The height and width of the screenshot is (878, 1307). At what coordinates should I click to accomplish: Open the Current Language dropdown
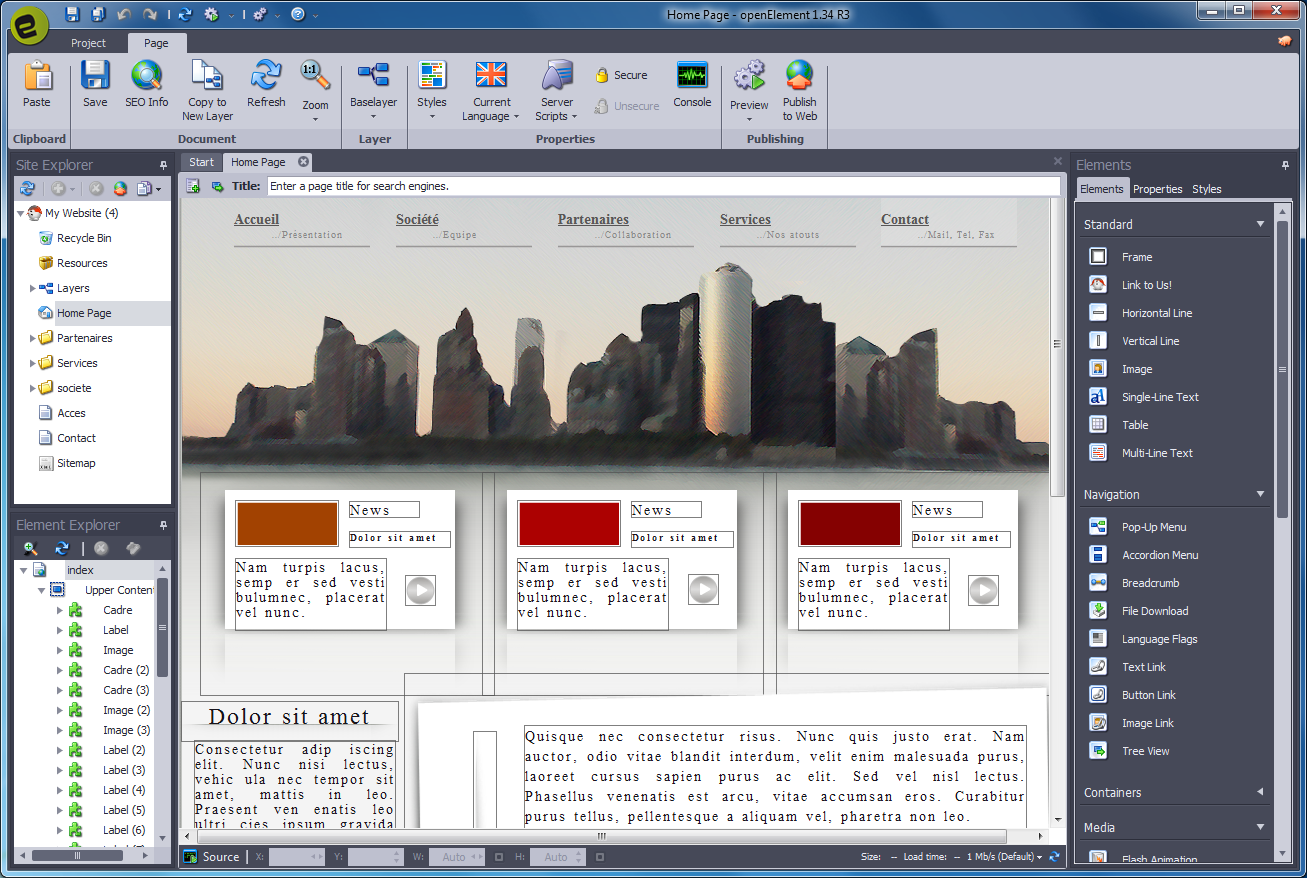click(516, 117)
